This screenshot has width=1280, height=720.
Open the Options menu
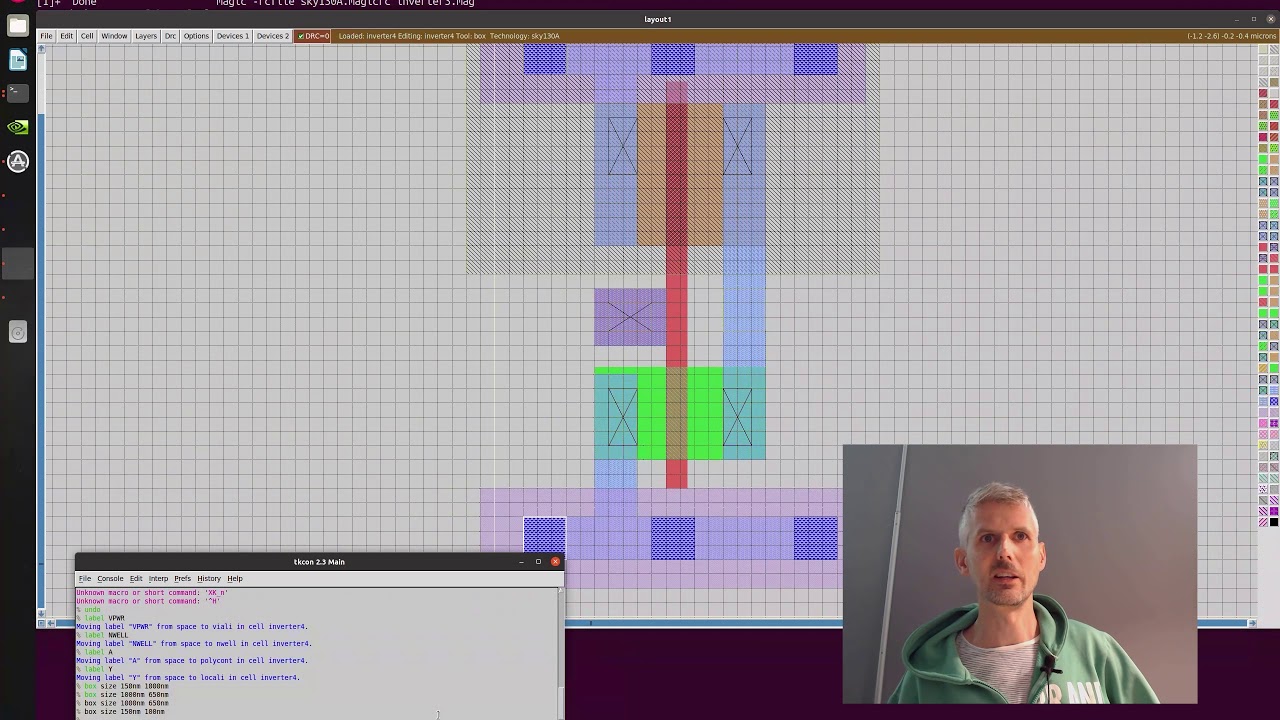196,36
